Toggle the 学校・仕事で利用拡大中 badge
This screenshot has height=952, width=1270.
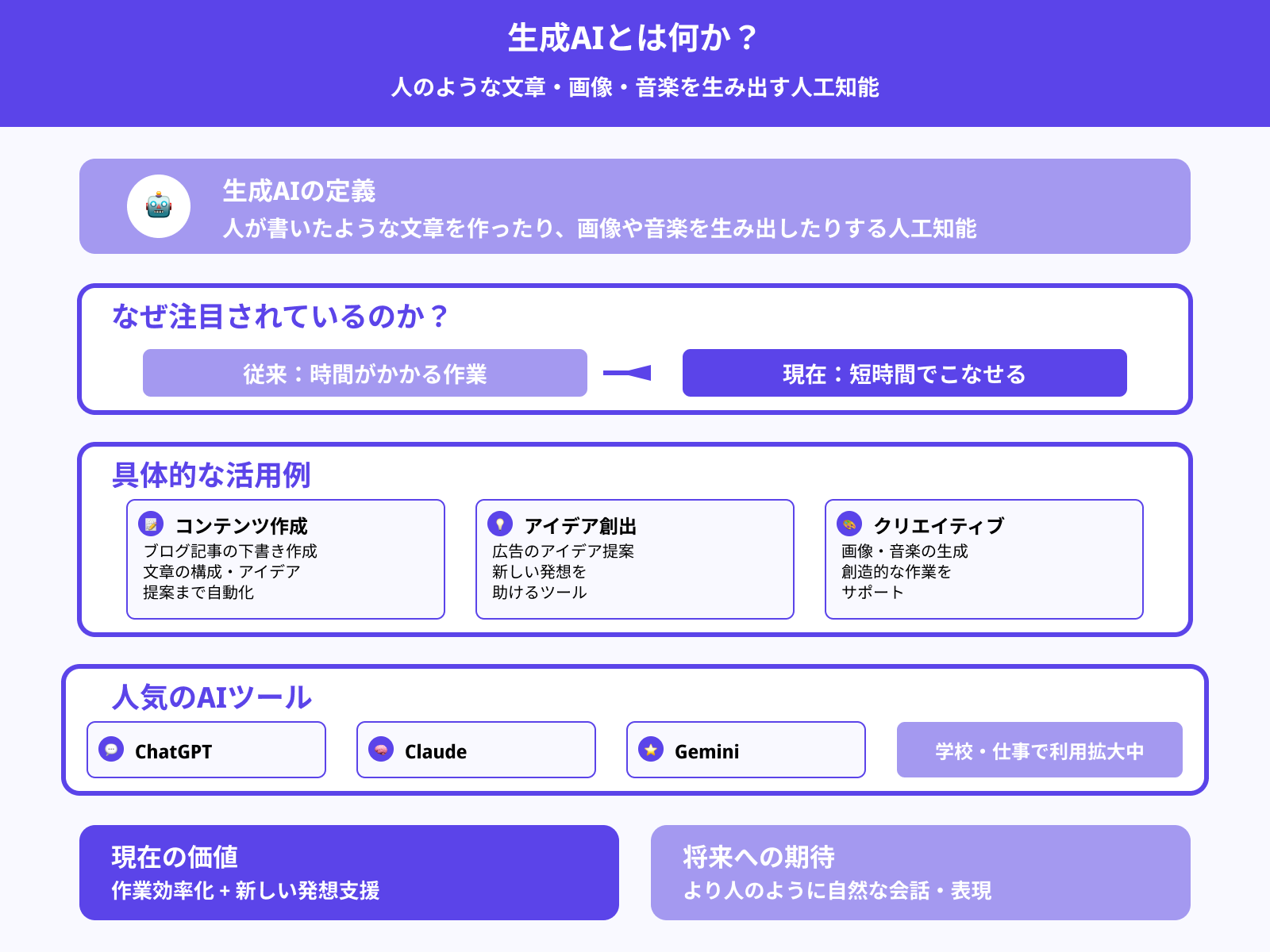point(1039,750)
